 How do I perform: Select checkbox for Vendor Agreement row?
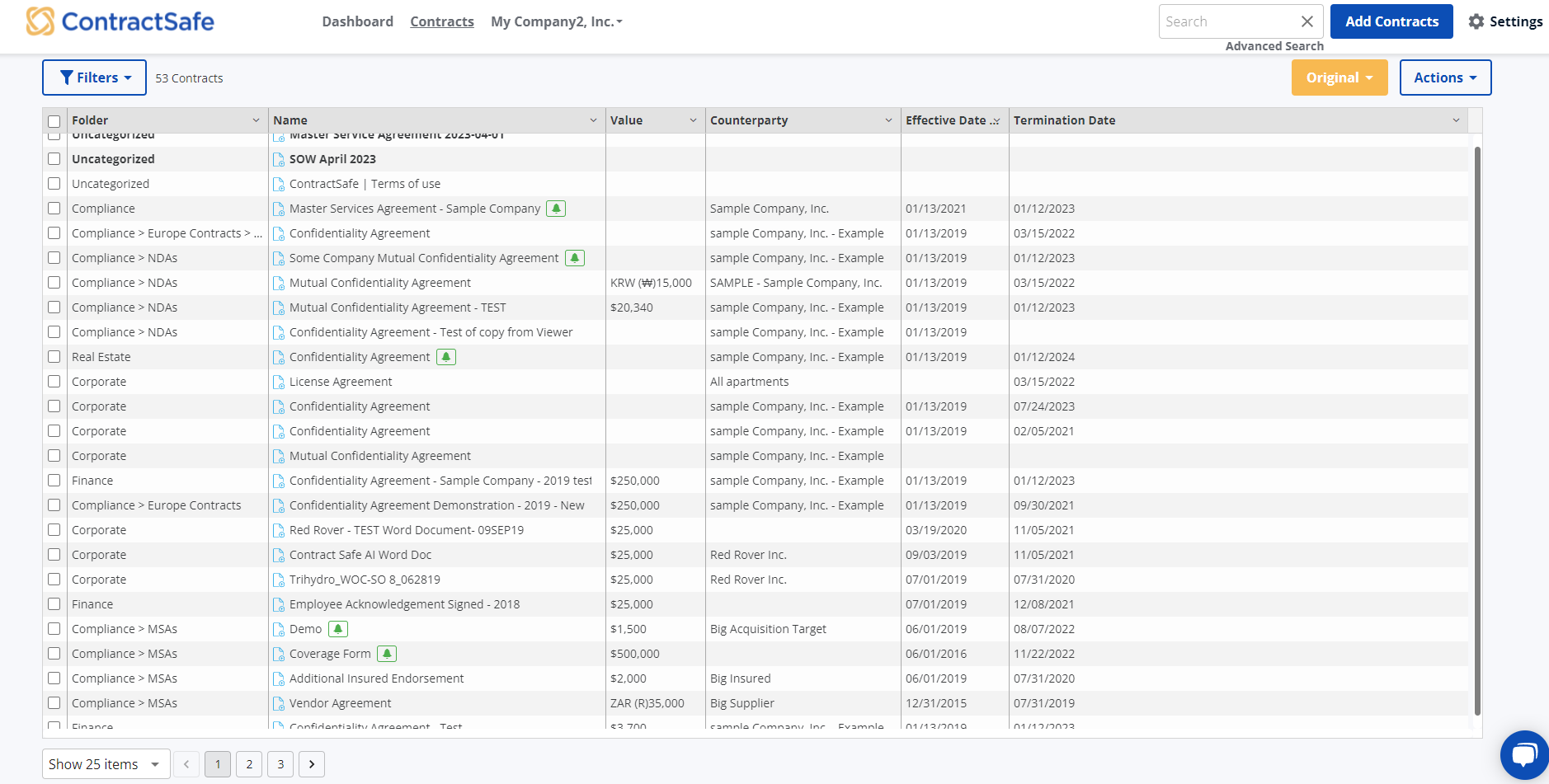point(54,703)
